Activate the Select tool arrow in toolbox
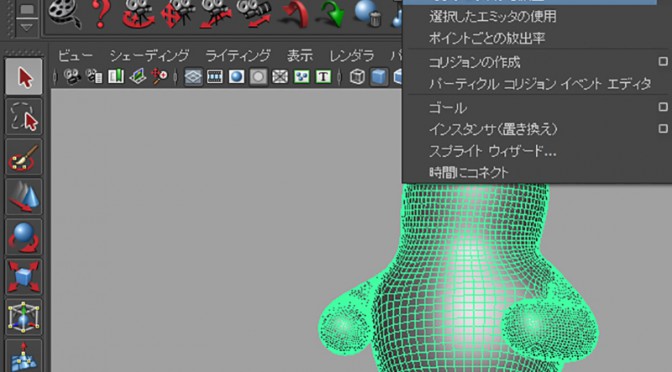 (x=24, y=77)
